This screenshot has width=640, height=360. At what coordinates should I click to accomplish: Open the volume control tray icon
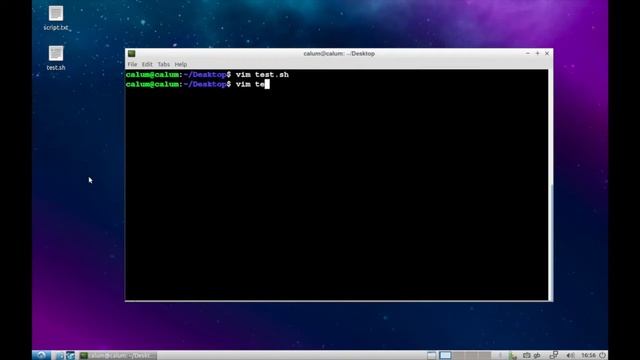570,356
